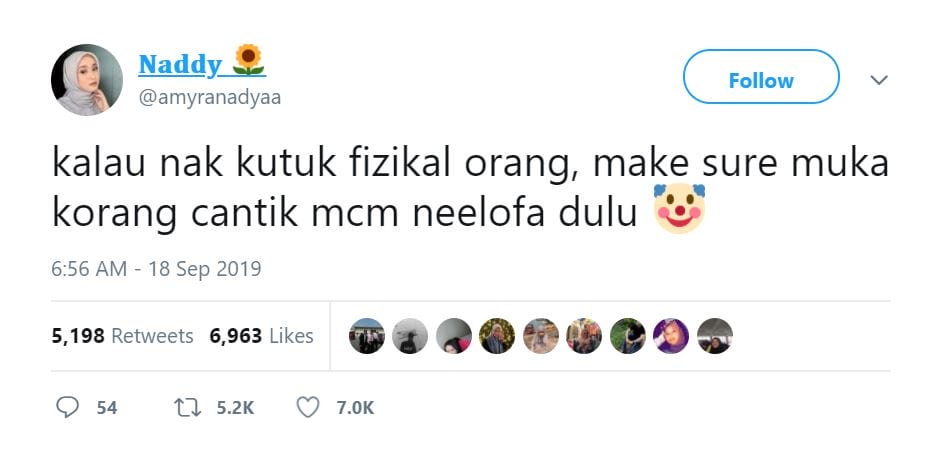The height and width of the screenshot is (465, 944).
Task: Open first liker avatar with group photo
Action: 367,336
